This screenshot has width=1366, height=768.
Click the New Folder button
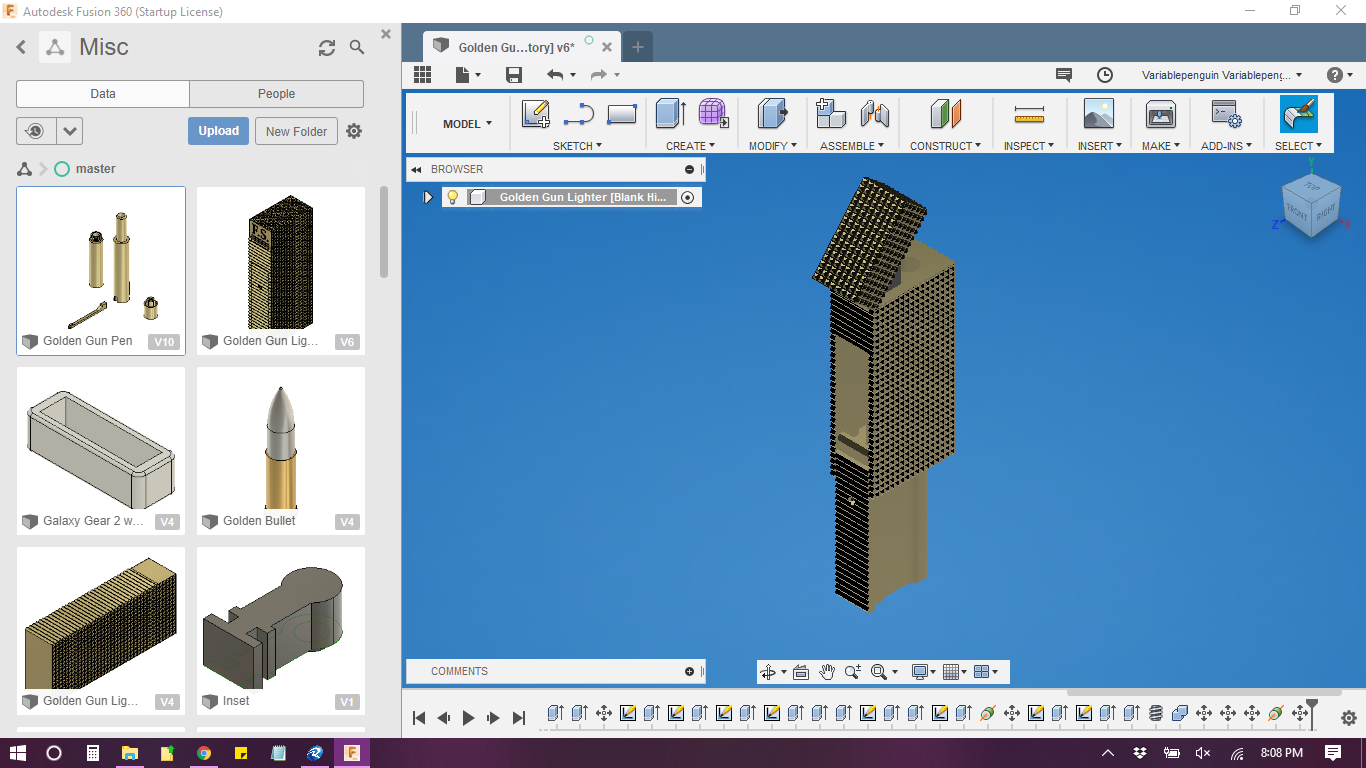tap(296, 131)
